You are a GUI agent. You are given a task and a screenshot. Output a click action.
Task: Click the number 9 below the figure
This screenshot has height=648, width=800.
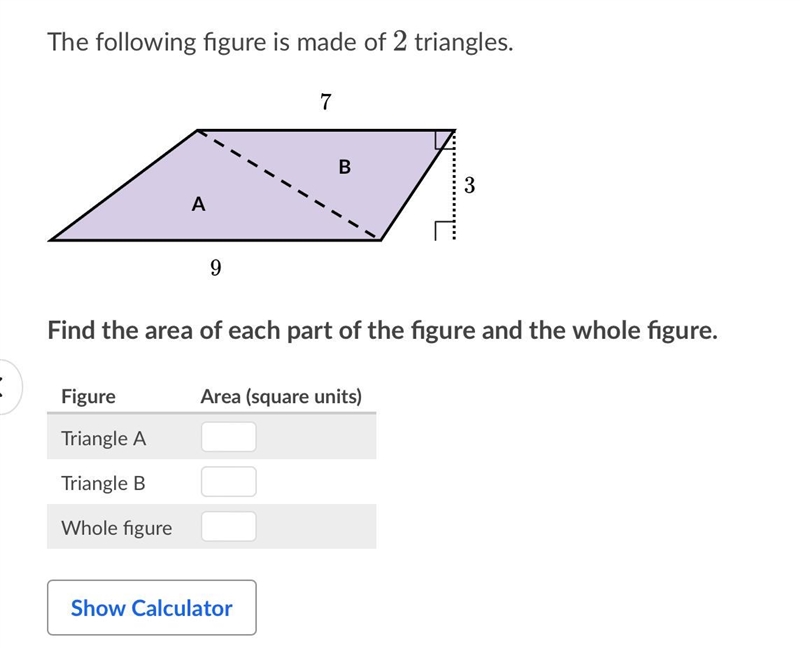click(215, 267)
